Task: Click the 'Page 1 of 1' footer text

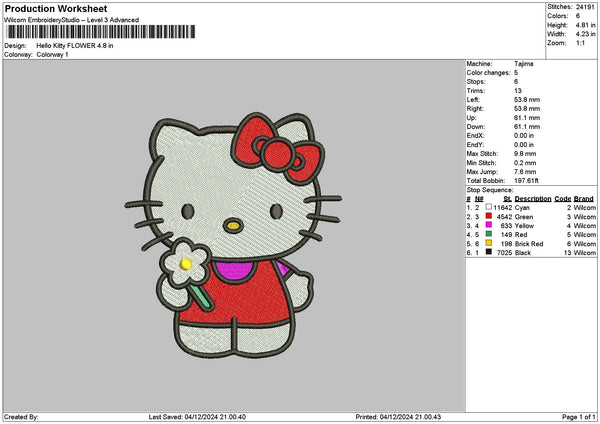Action: 579,417
